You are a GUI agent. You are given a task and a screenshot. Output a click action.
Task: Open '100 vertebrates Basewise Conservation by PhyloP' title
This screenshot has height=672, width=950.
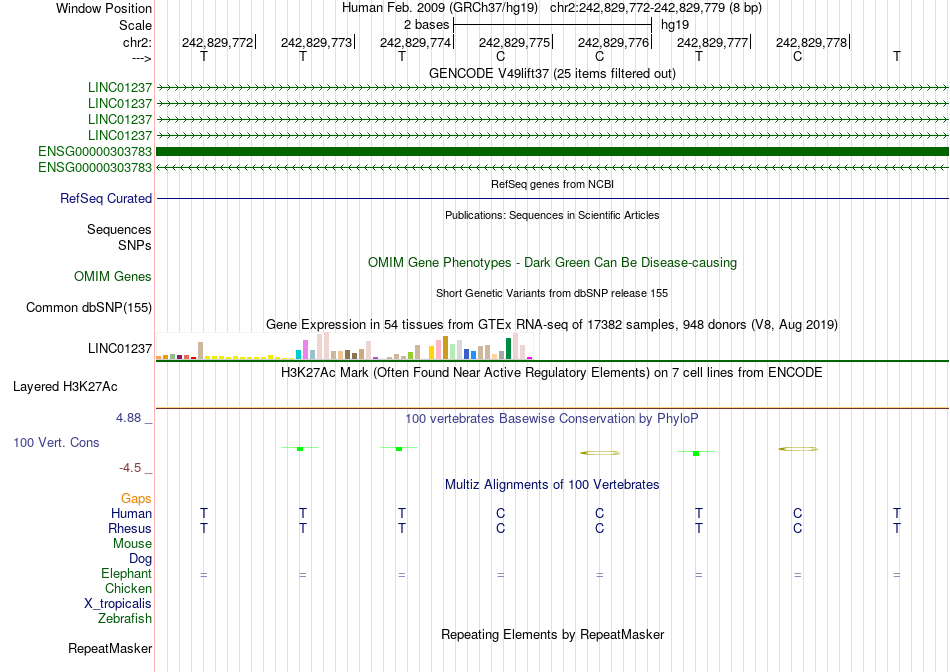point(552,418)
